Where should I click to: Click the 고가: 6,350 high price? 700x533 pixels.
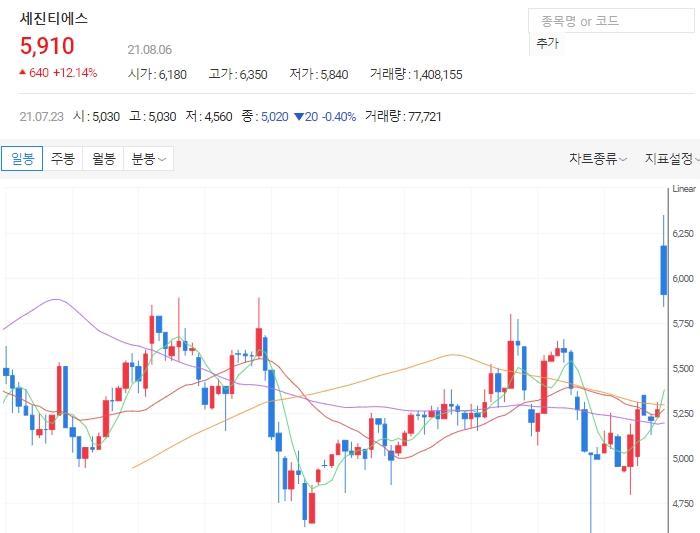pyautogui.click(x=238, y=74)
